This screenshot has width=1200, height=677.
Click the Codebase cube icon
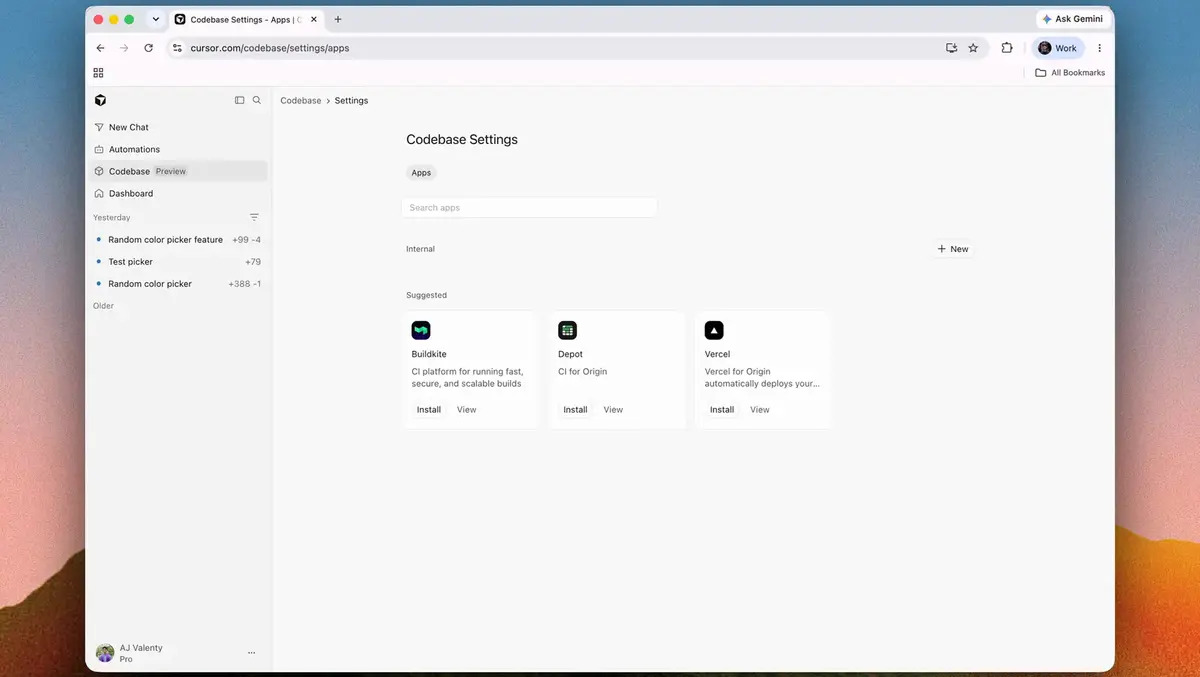[x=99, y=171]
